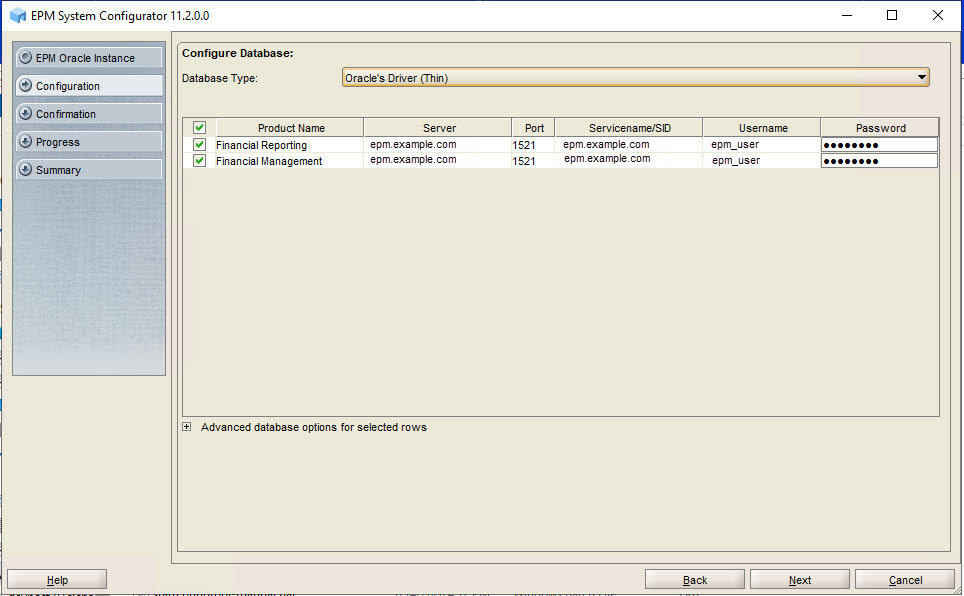The height and width of the screenshot is (596, 964).
Task: Click port 1521 in Financial Reporting row
Action: pos(533,145)
